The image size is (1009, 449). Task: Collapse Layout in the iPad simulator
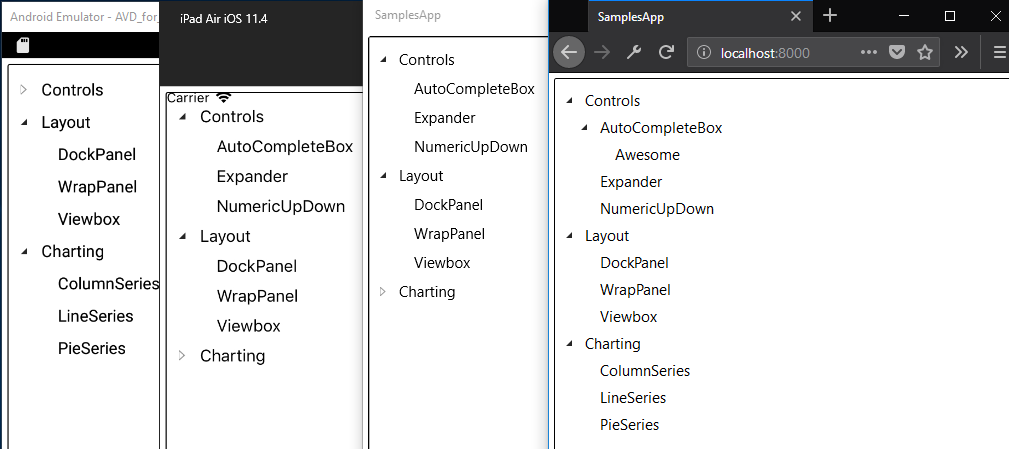[x=182, y=237]
